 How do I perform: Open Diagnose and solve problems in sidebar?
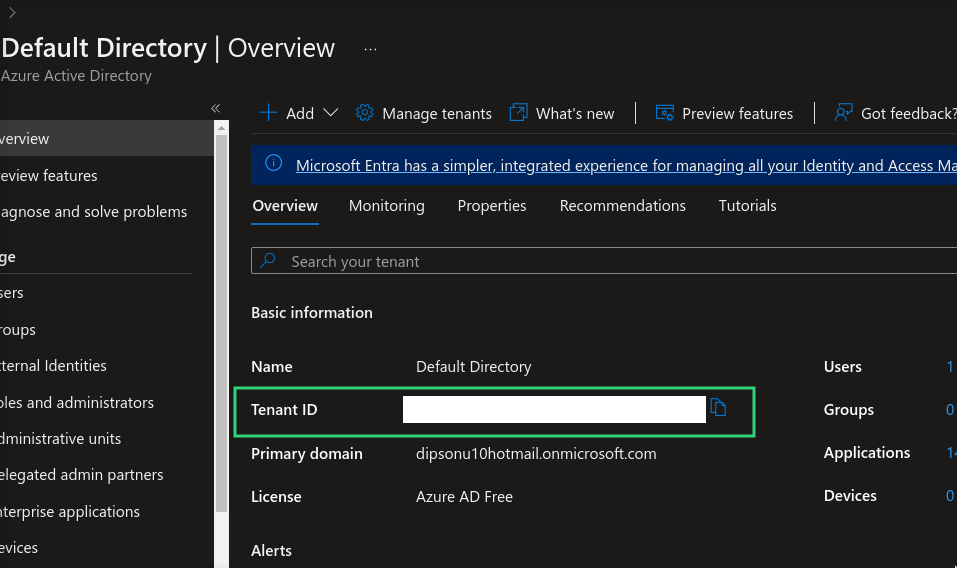[x=95, y=212]
